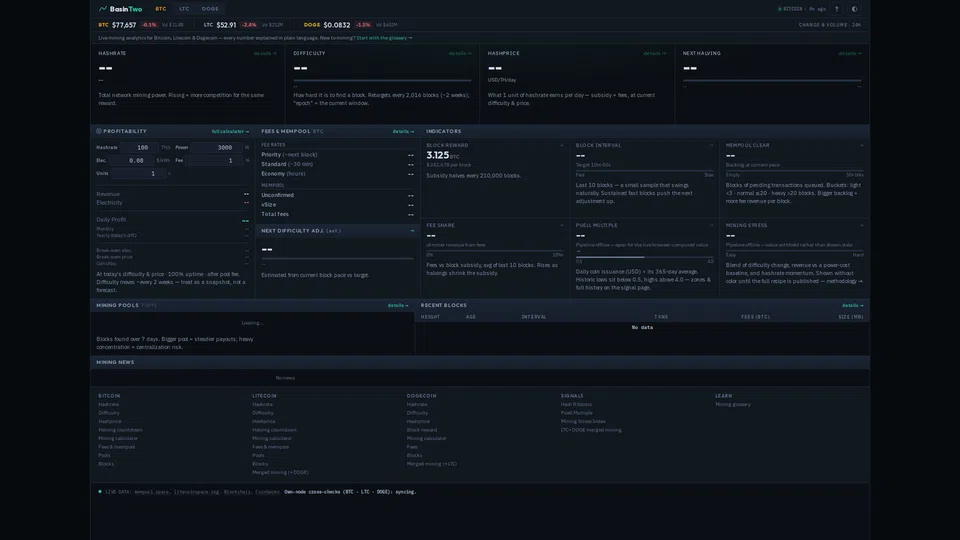Click the Difficulty epoch progress bar
This screenshot has height=540, width=960.
[x=382, y=80]
